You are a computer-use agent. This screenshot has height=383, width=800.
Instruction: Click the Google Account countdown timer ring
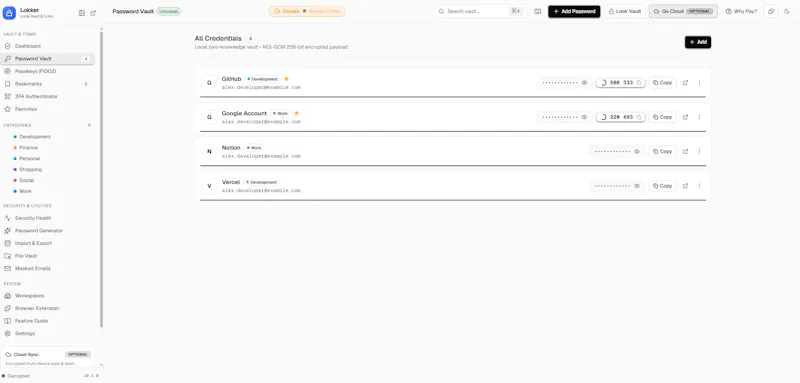(x=604, y=117)
